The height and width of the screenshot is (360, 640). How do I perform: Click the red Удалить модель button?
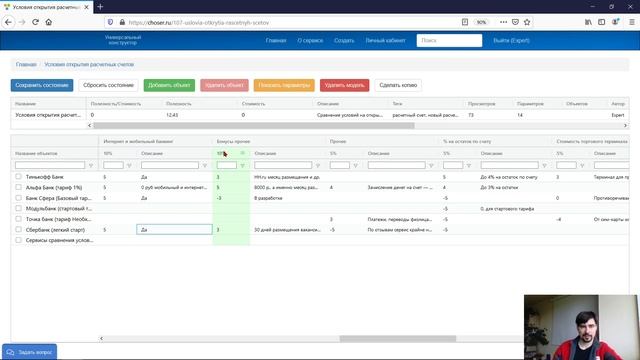tap(344, 85)
